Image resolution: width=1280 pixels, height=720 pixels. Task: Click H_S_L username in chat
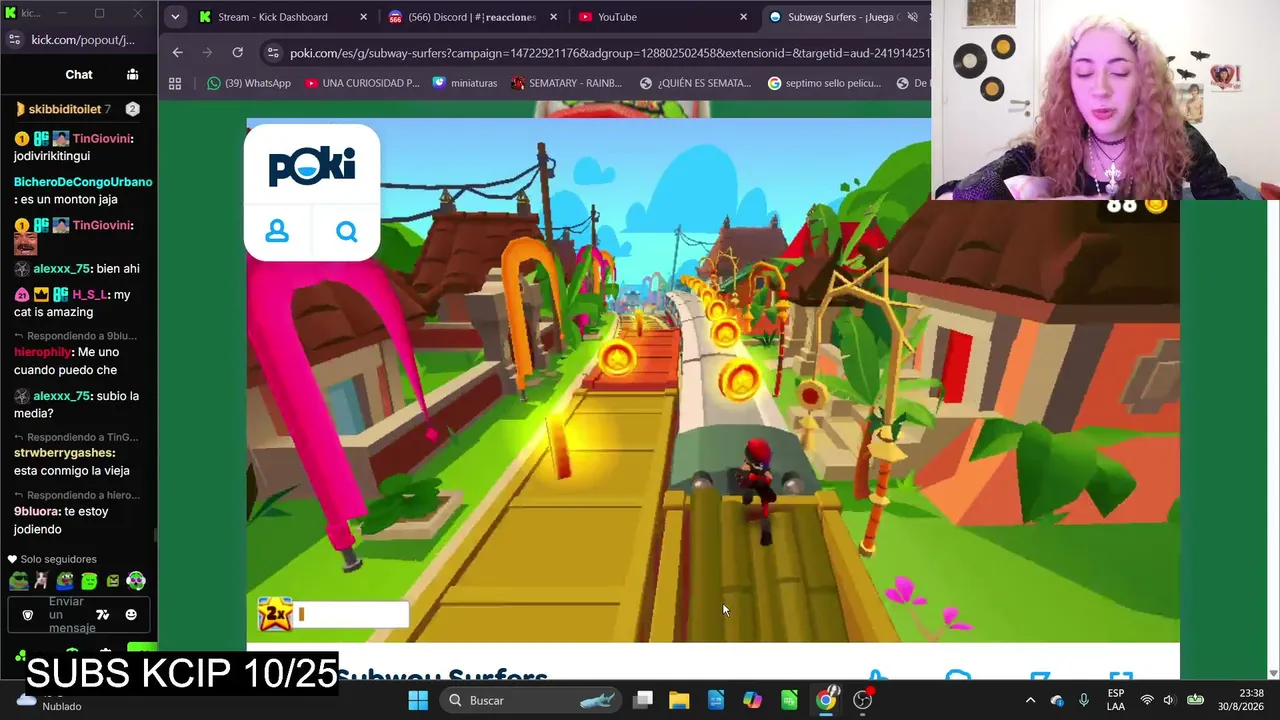pyautogui.click(x=89, y=294)
